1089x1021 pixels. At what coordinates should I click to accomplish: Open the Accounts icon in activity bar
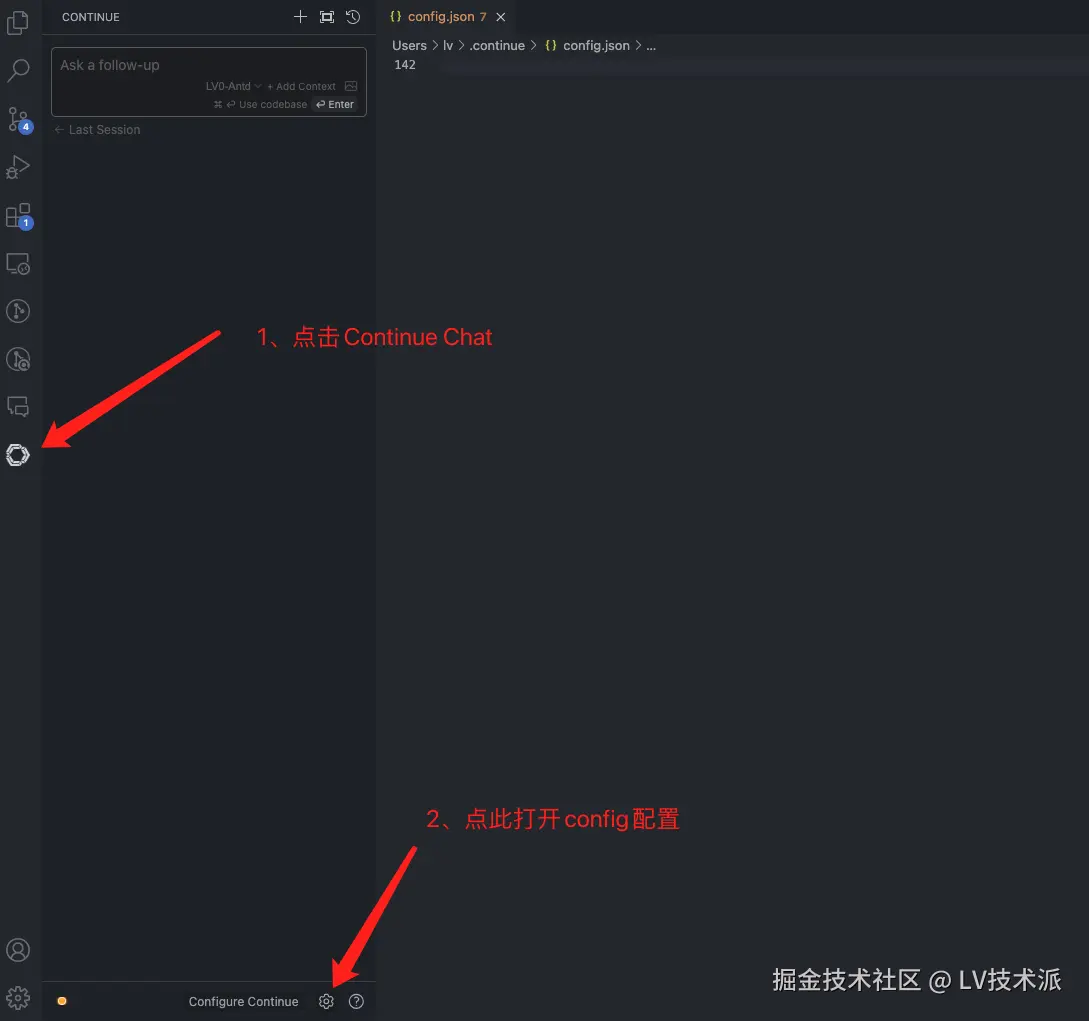pos(18,949)
